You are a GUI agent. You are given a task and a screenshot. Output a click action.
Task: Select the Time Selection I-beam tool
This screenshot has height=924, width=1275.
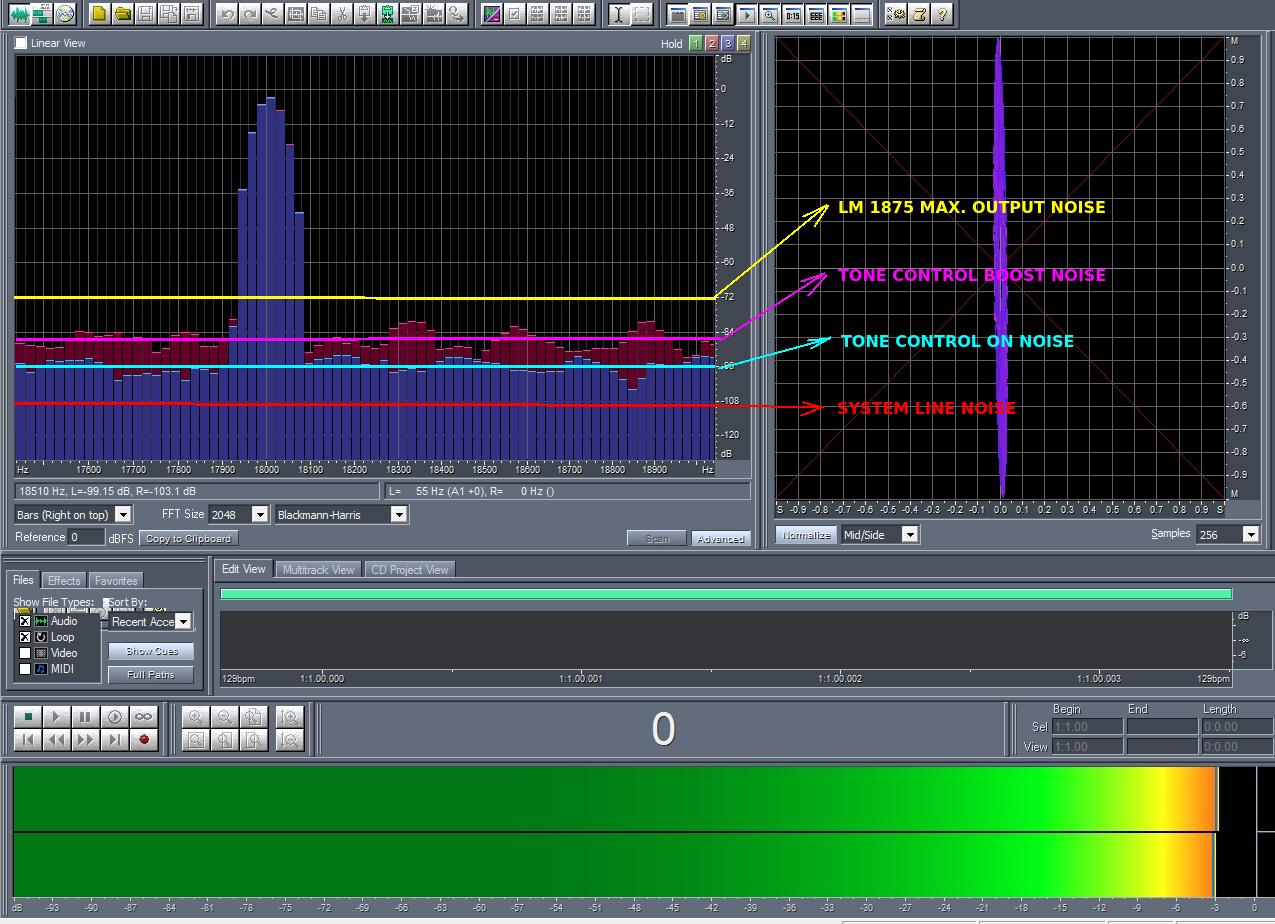[619, 14]
